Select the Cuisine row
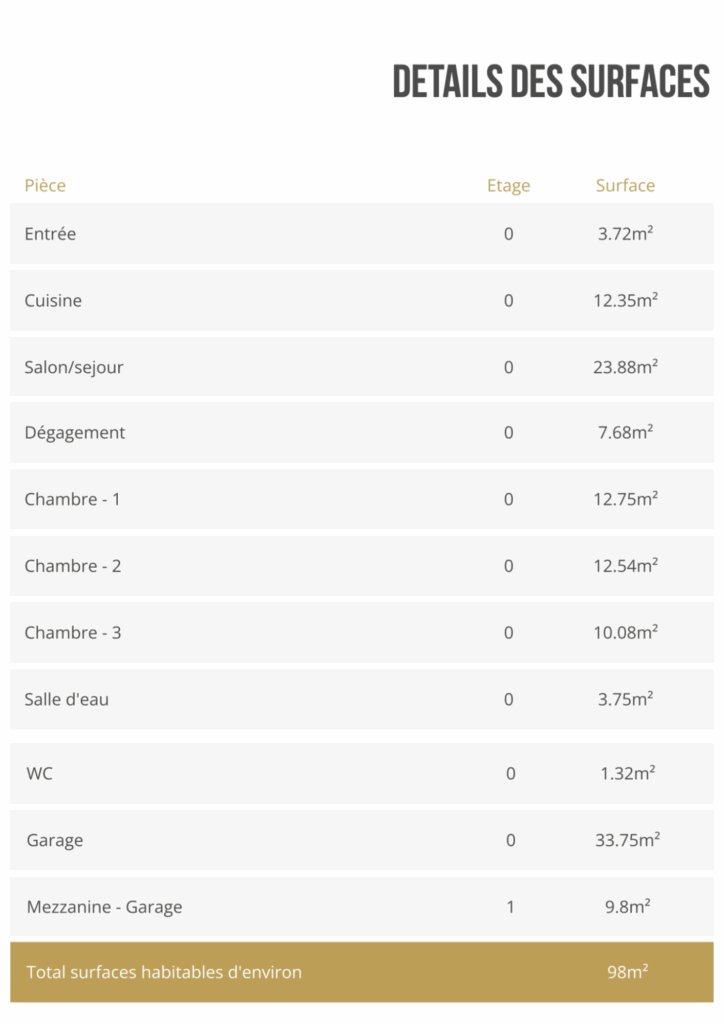This screenshot has width=724, height=1024. [x=362, y=300]
